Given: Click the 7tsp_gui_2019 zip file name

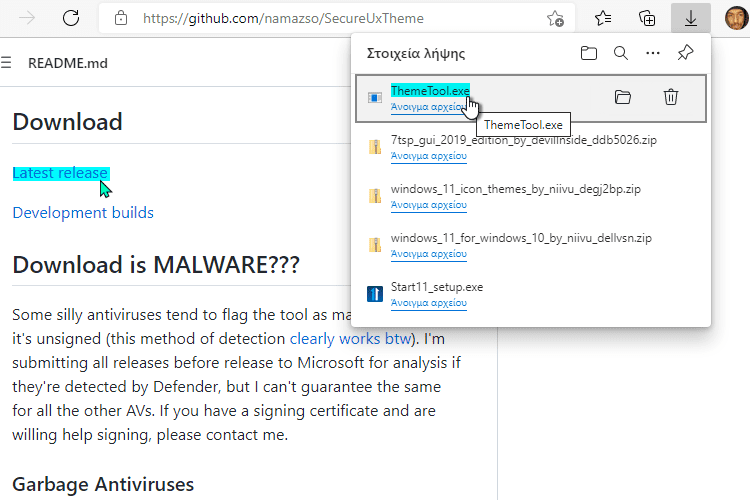Looking at the screenshot, I should (x=524, y=140).
